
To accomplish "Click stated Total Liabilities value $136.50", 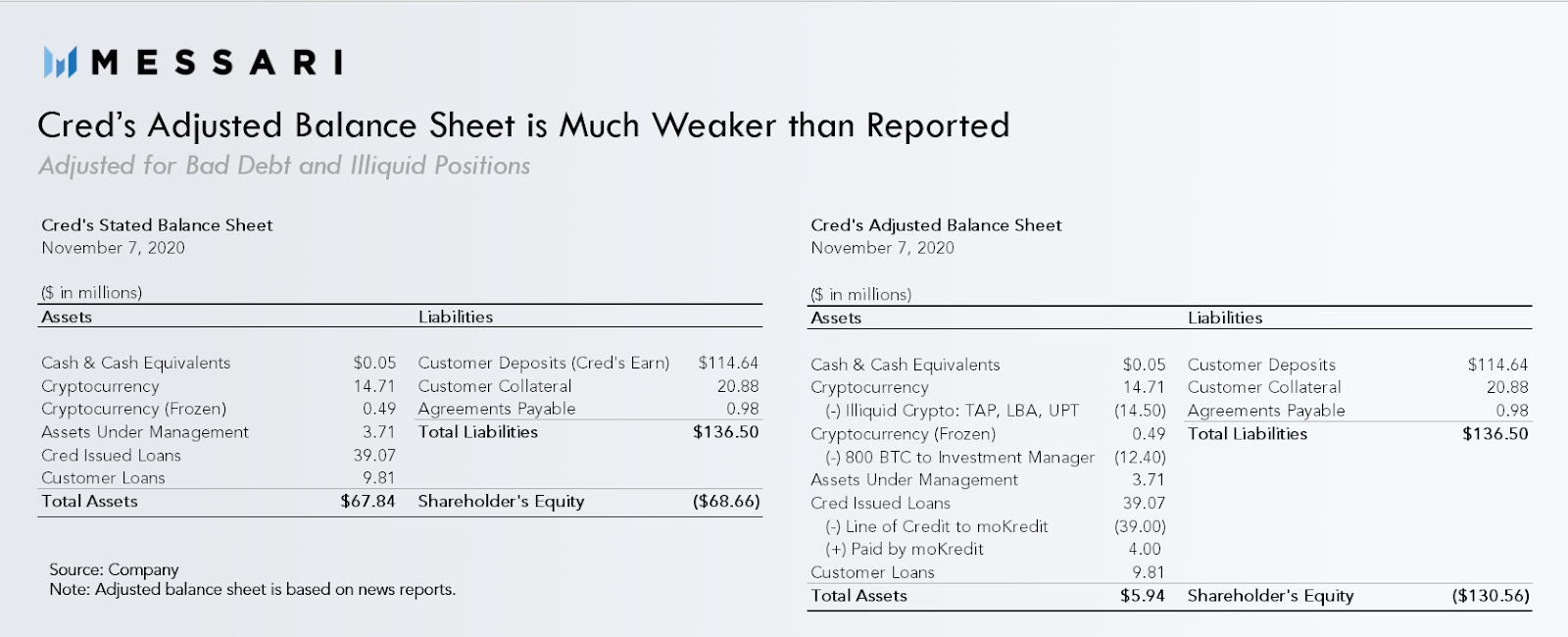I will (726, 431).
